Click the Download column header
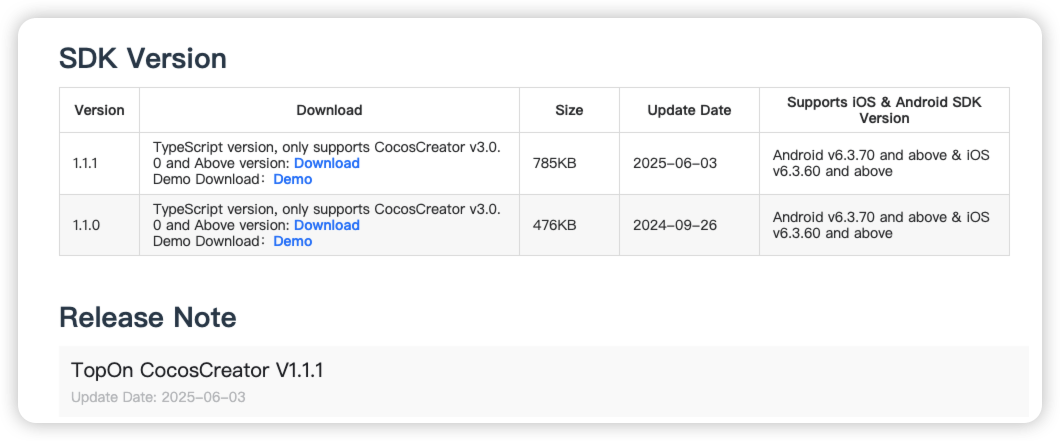Viewport: 1060px width, 441px height. (x=329, y=110)
